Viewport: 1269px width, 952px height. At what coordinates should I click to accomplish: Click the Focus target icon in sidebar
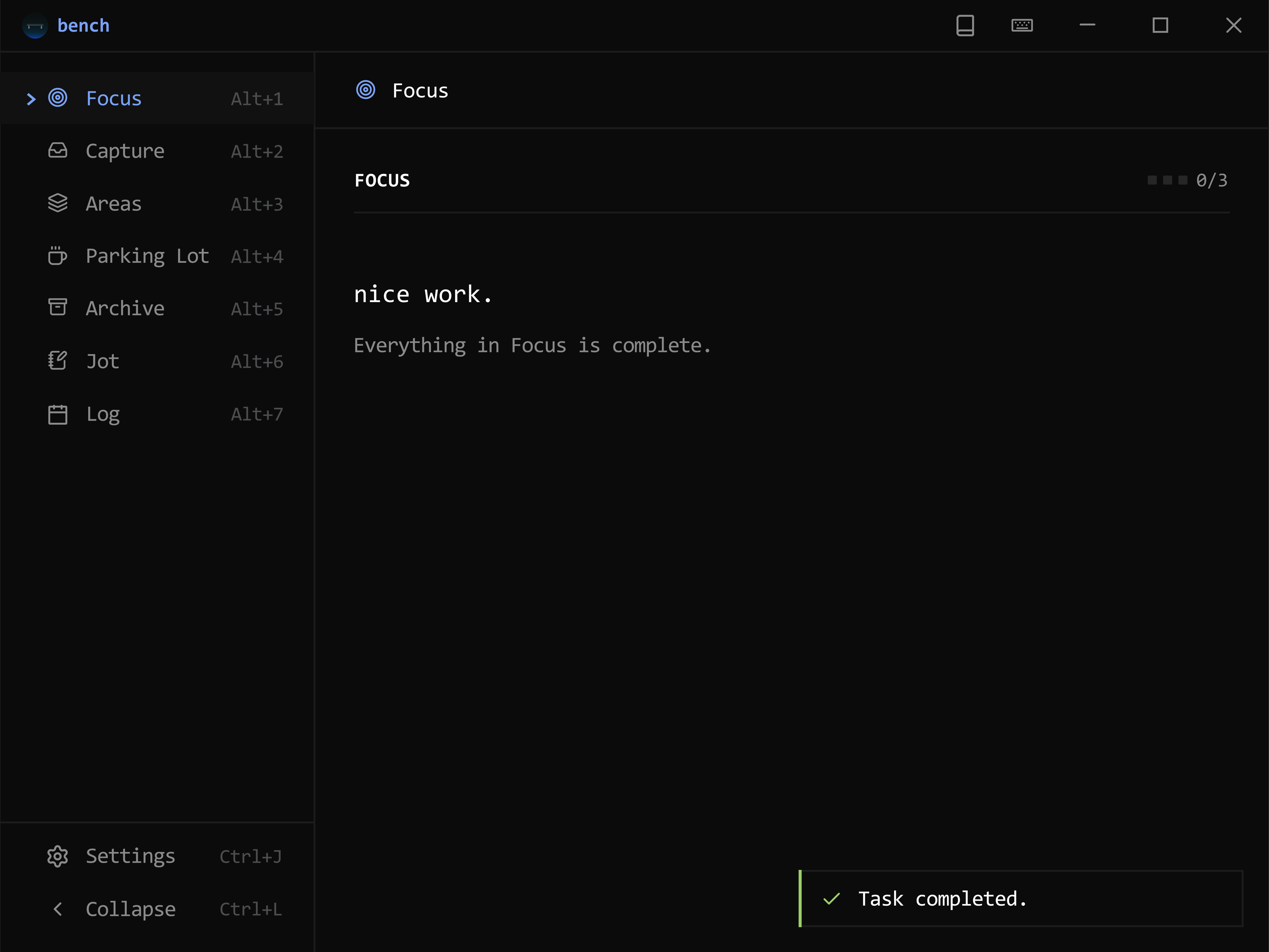tap(58, 98)
